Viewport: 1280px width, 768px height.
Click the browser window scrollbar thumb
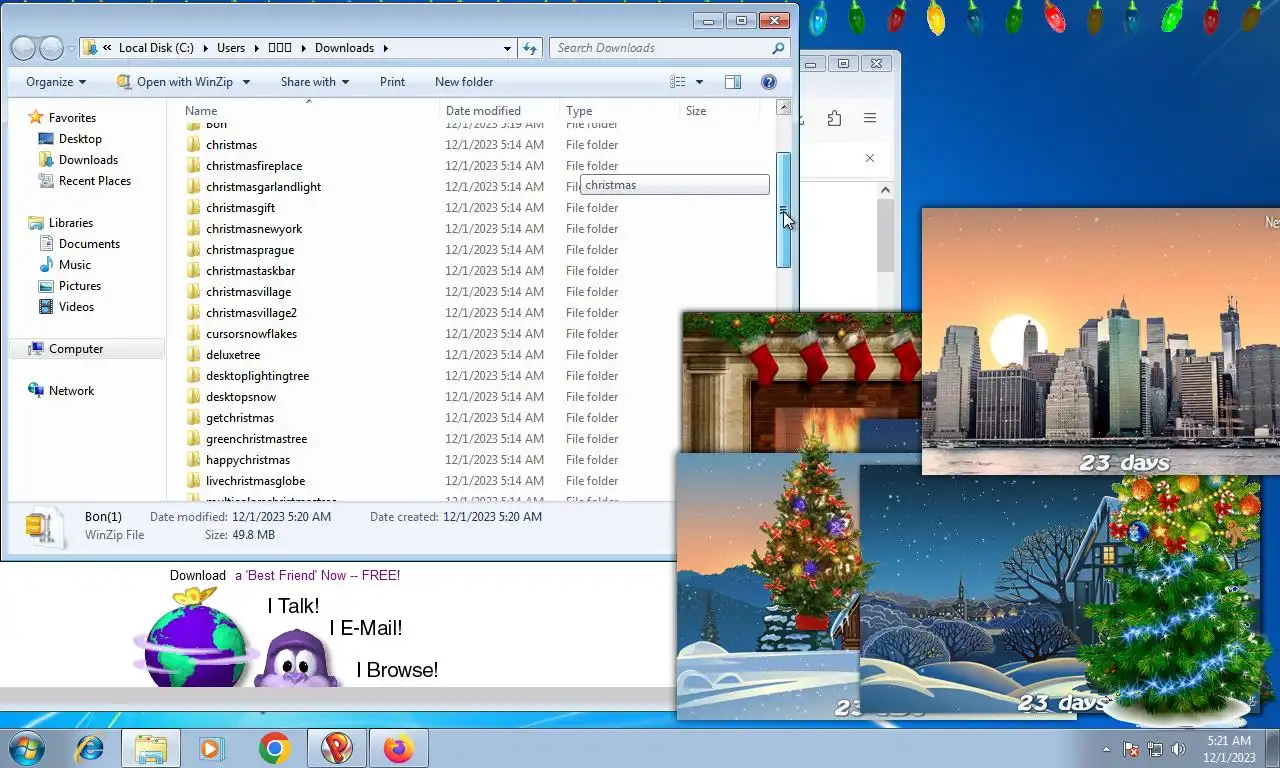[885, 236]
